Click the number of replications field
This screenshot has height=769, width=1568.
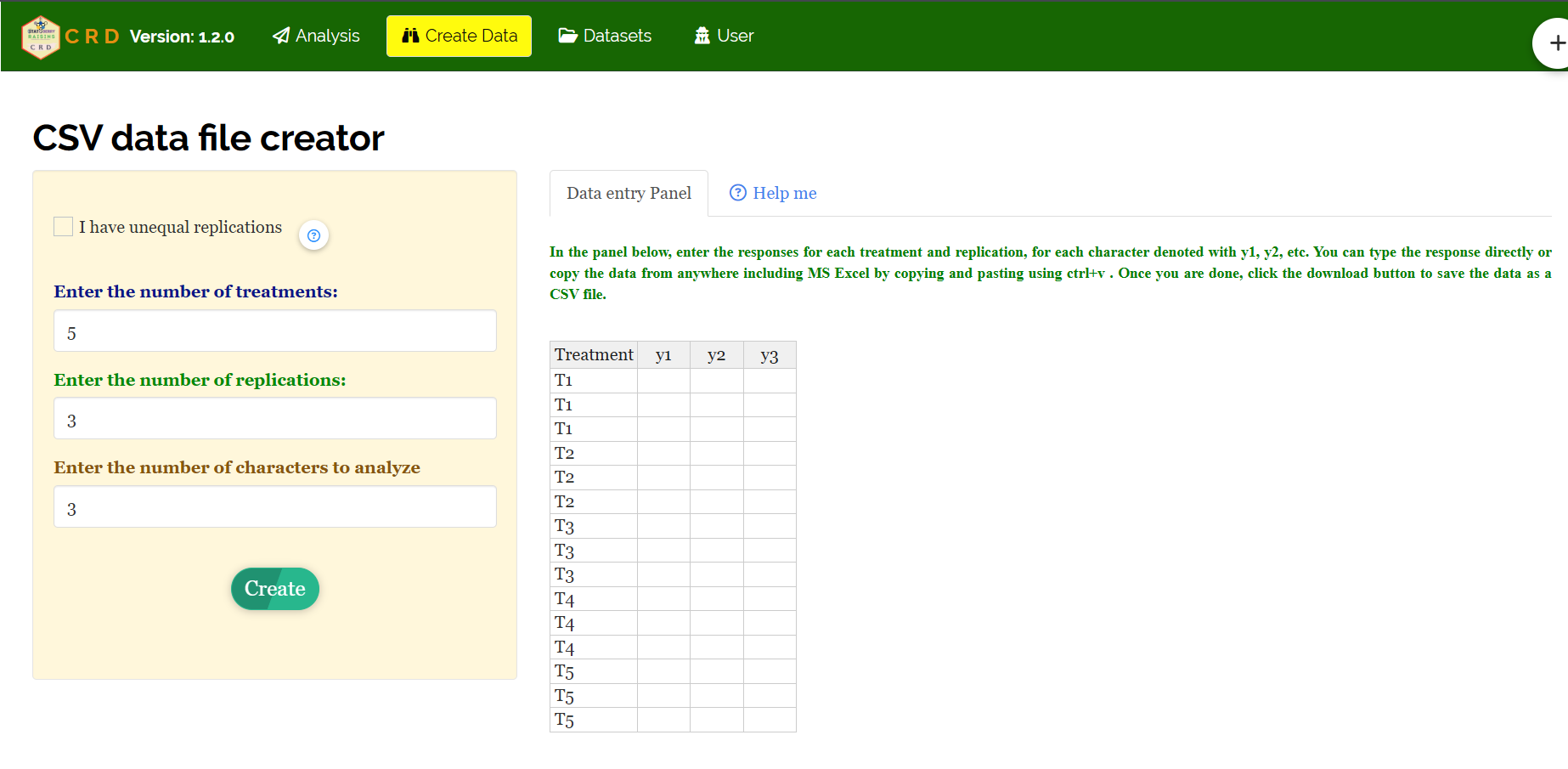click(x=274, y=419)
